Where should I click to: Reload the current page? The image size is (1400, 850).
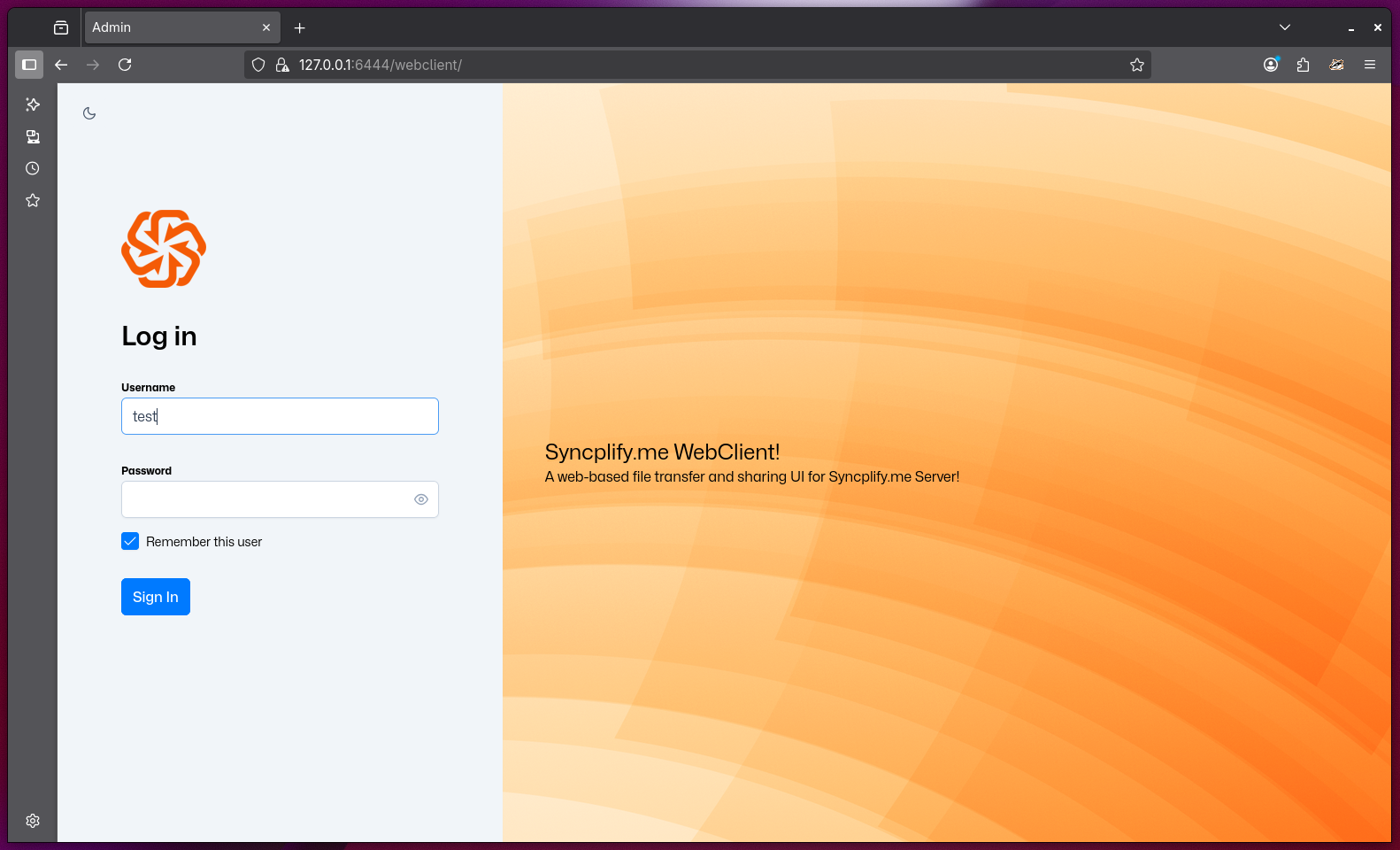pyautogui.click(x=125, y=65)
